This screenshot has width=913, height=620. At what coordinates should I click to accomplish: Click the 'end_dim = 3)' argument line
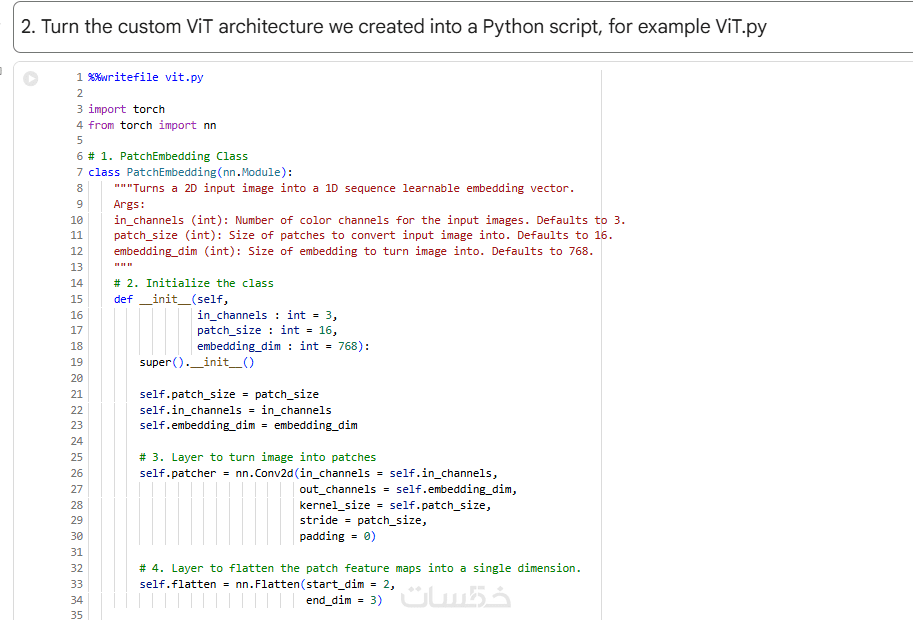[x=344, y=600]
